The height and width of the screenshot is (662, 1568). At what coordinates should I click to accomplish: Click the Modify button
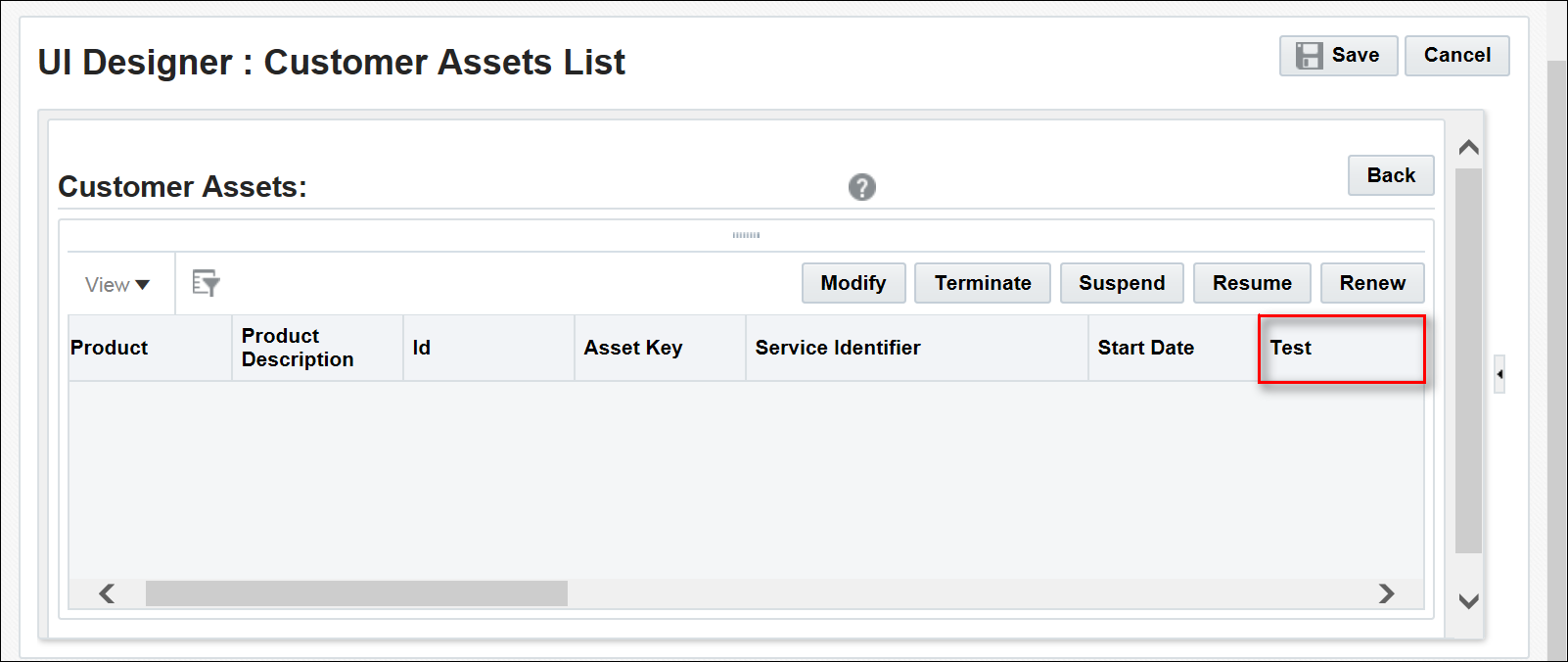coord(853,283)
